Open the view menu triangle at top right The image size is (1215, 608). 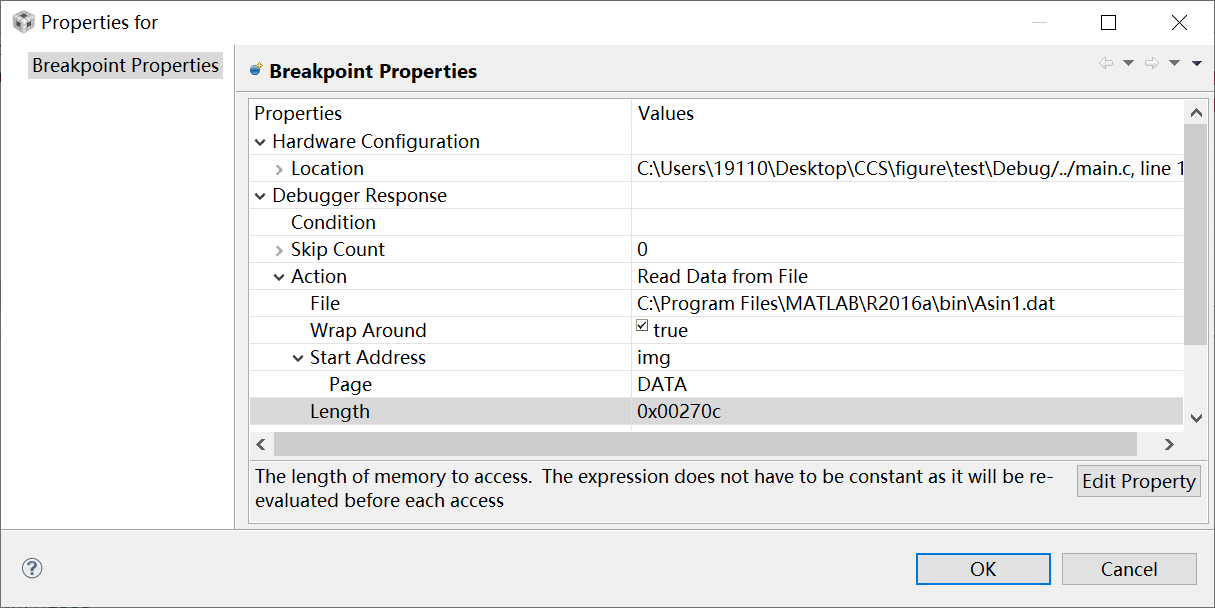[1196, 62]
